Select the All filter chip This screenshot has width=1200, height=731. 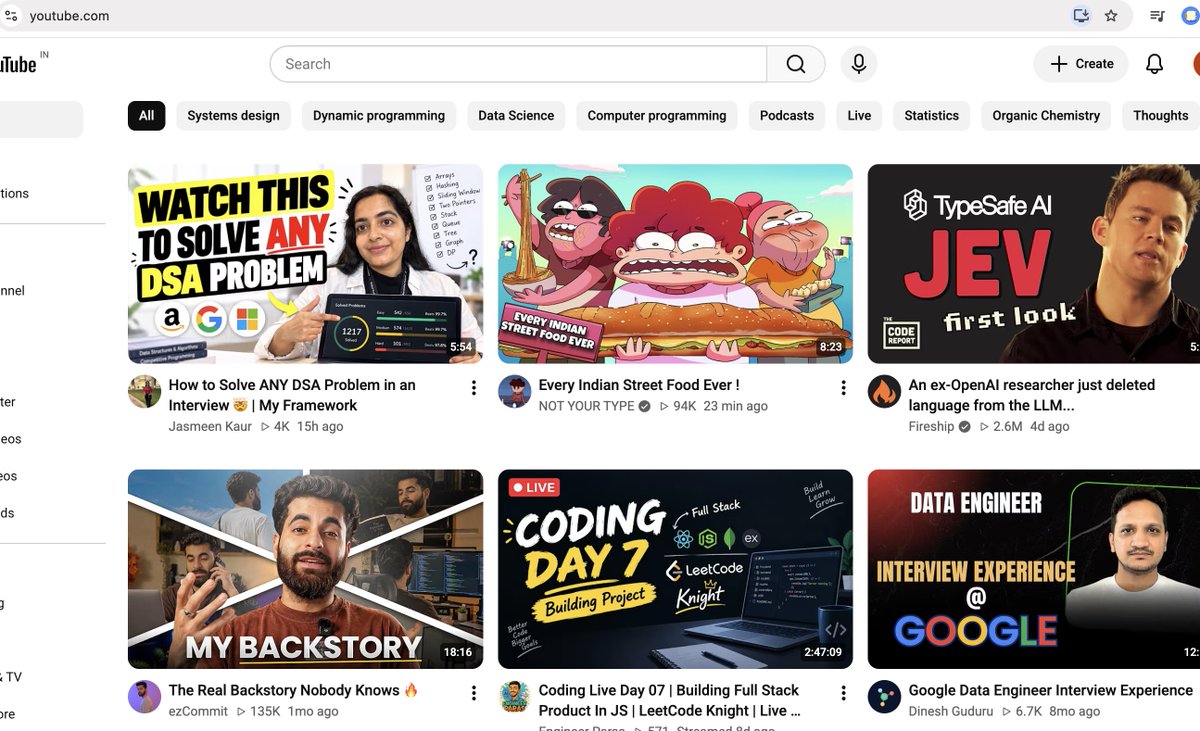click(x=146, y=116)
